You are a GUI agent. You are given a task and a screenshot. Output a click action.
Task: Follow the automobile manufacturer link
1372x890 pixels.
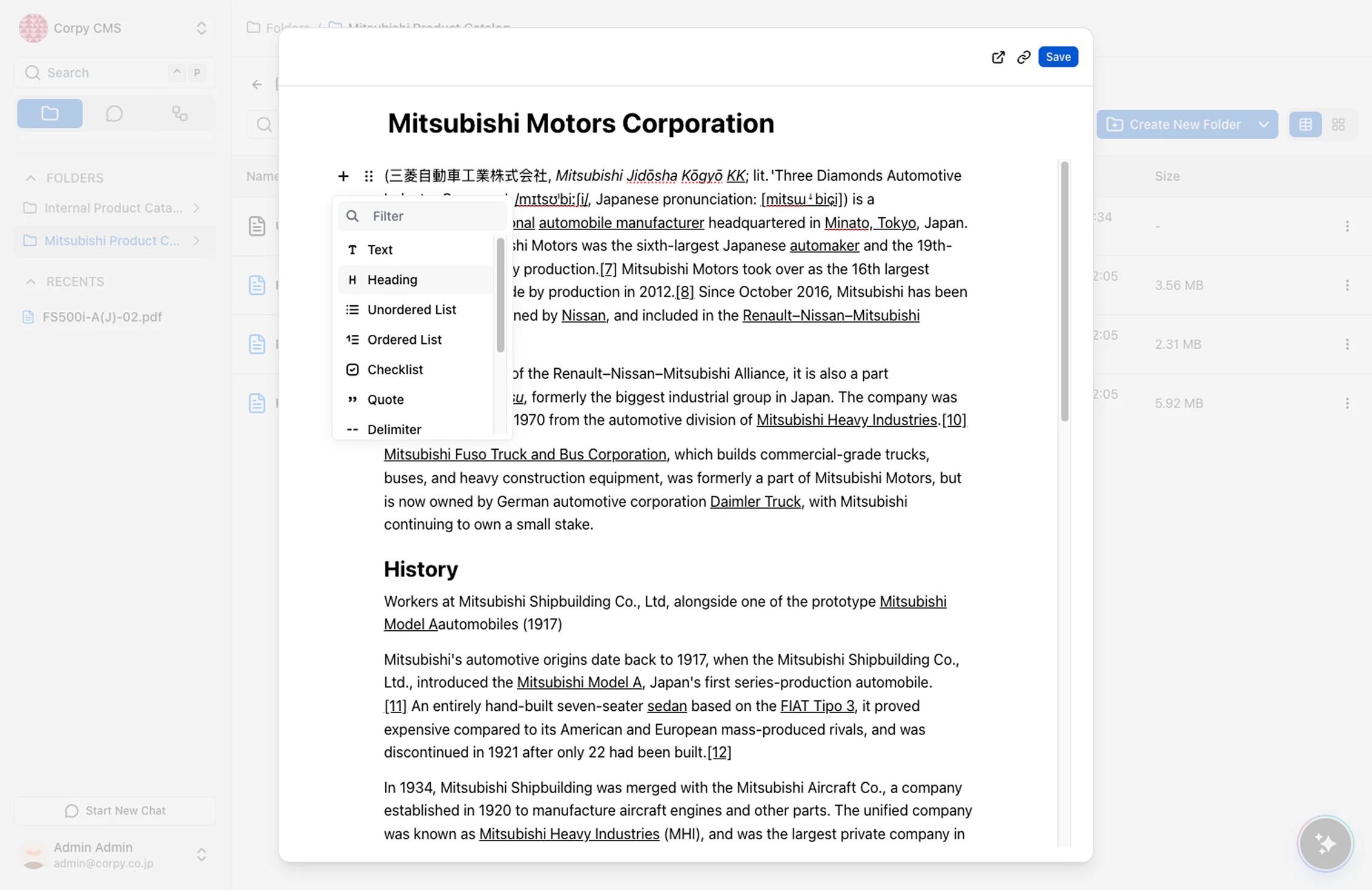pyautogui.click(x=621, y=223)
